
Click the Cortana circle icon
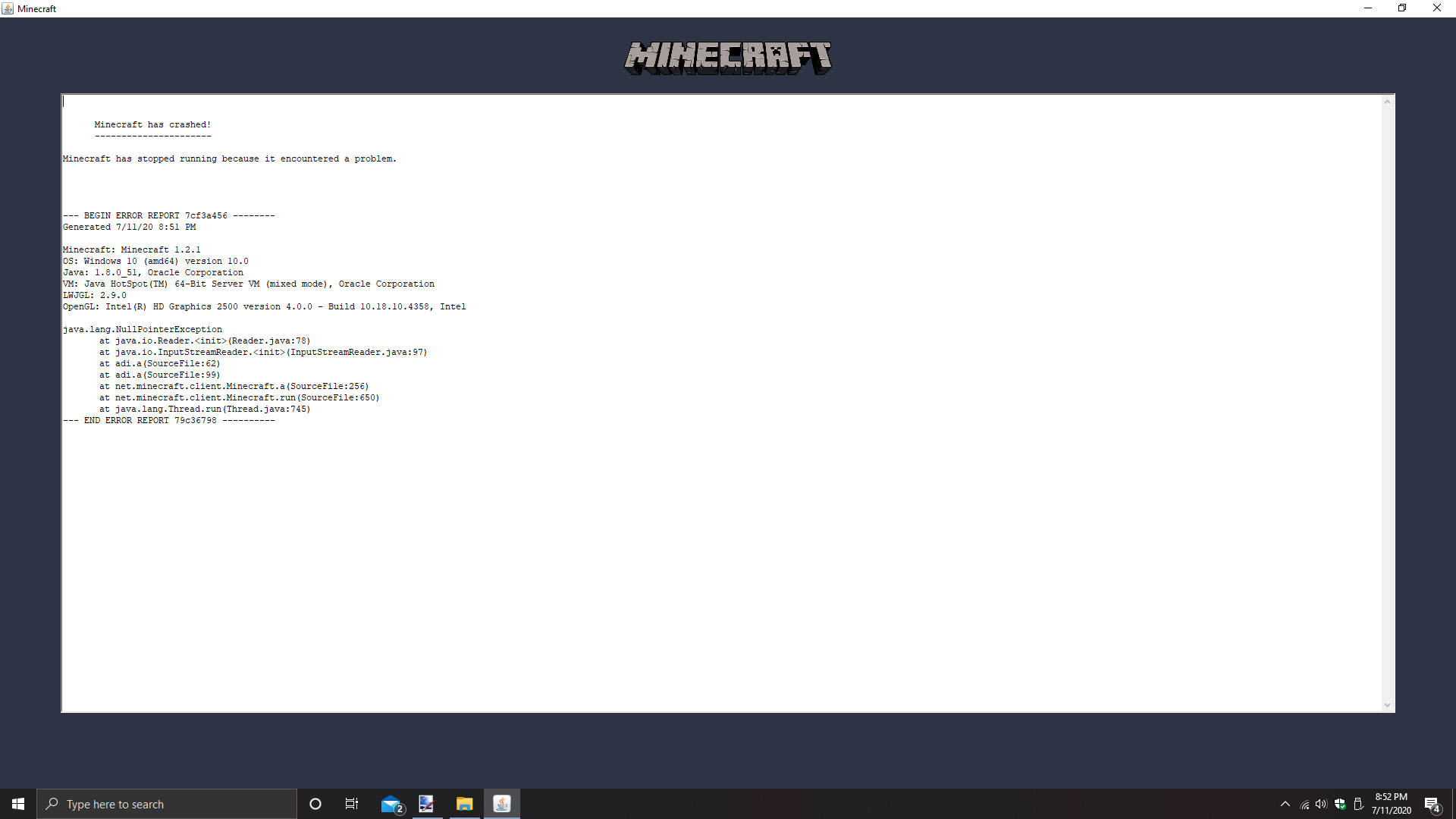[315, 804]
